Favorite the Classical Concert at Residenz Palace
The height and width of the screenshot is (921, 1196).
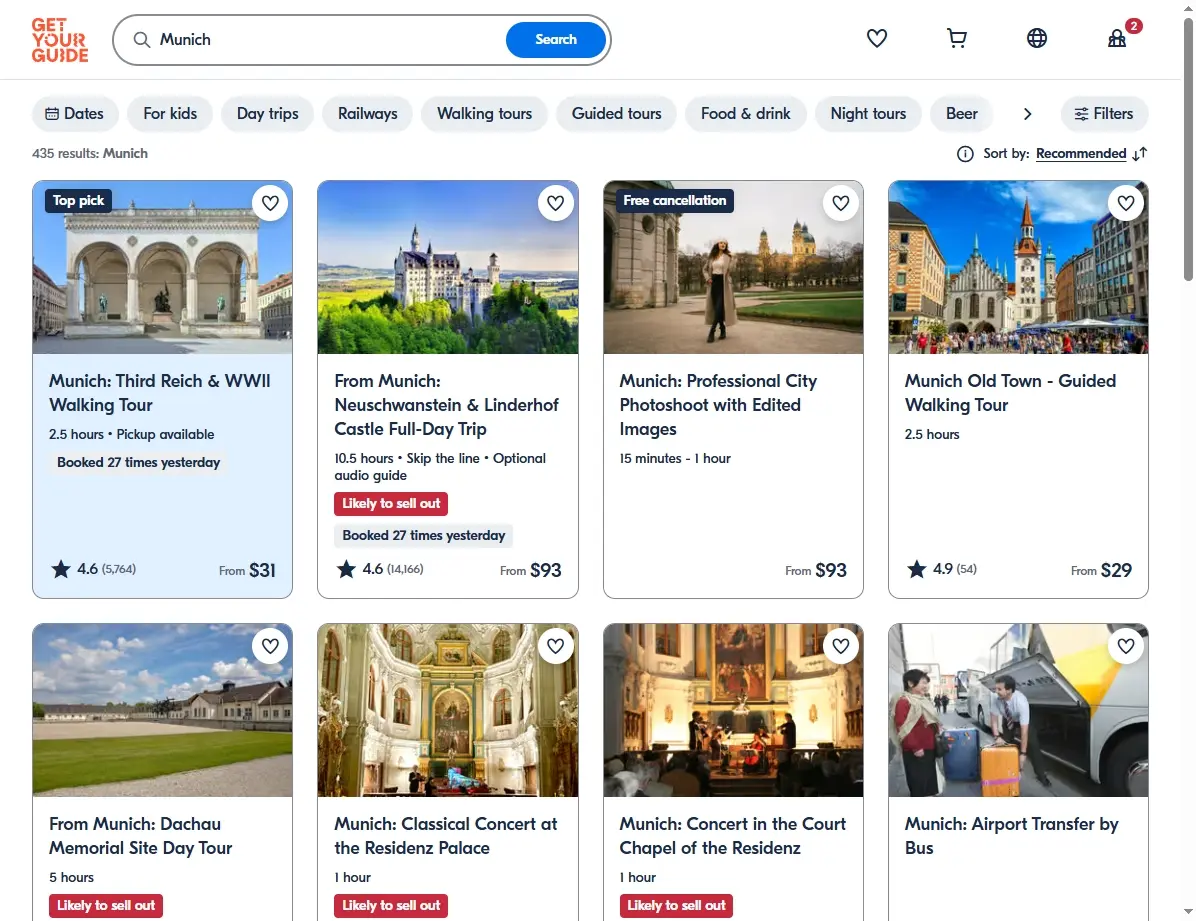coord(555,646)
